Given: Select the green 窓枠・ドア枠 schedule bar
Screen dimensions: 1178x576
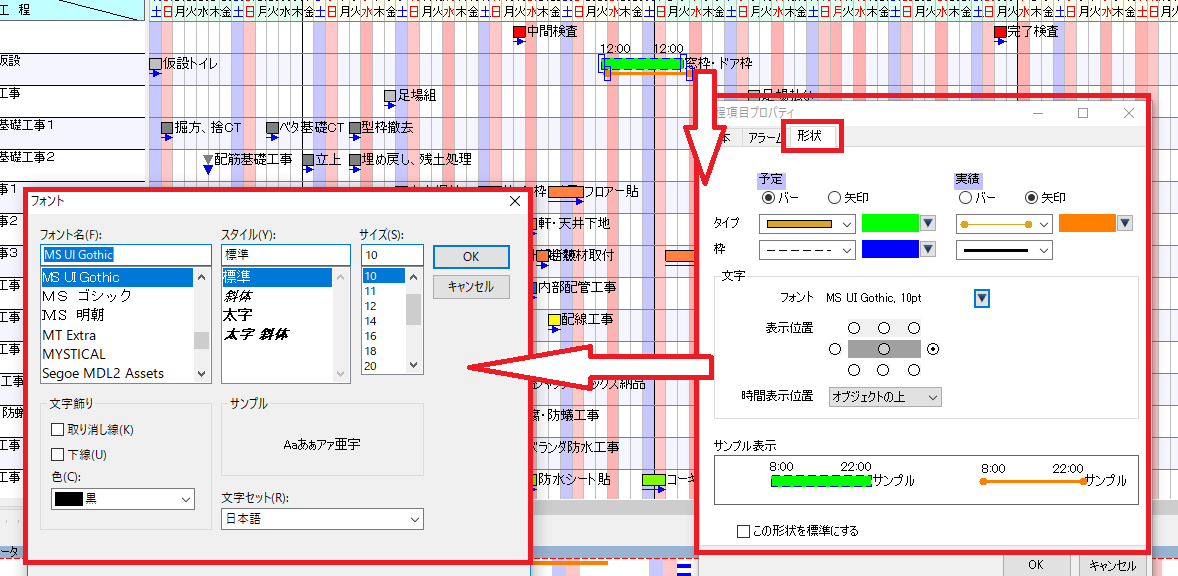Looking at the screenshot, I should pyautogui.click(x=645, y=64).
